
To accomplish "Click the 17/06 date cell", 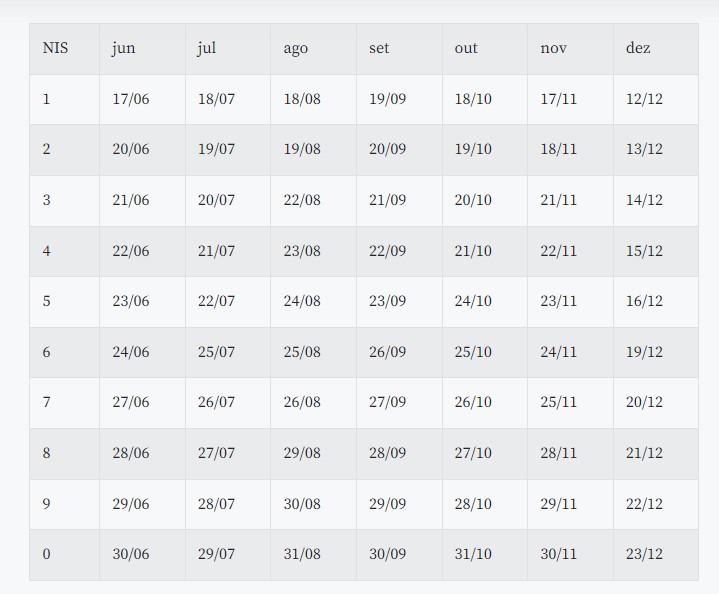I will click(131, 99).
